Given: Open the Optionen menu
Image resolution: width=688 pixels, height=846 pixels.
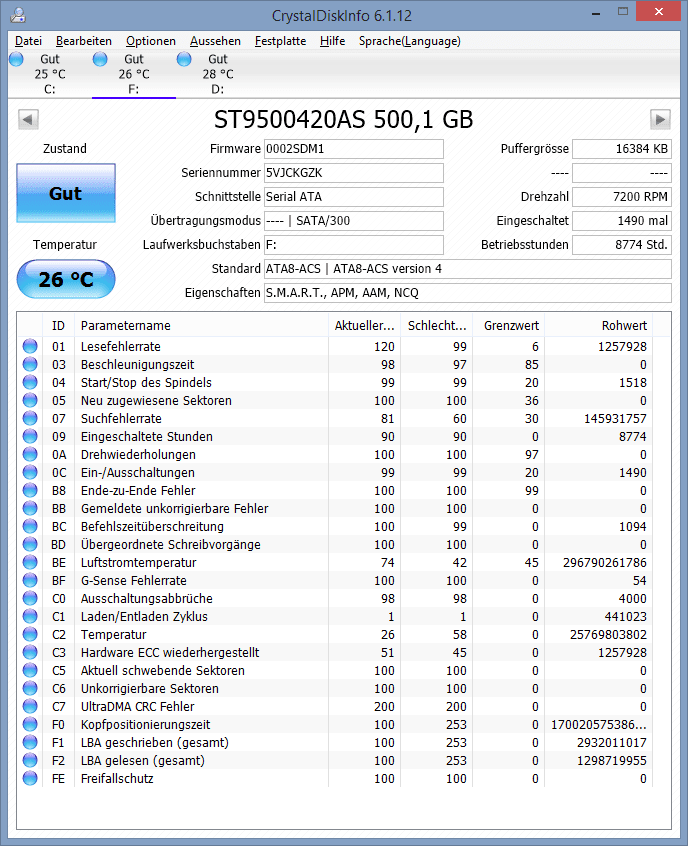Looking at the screenshot, I should tap(151, 41).
